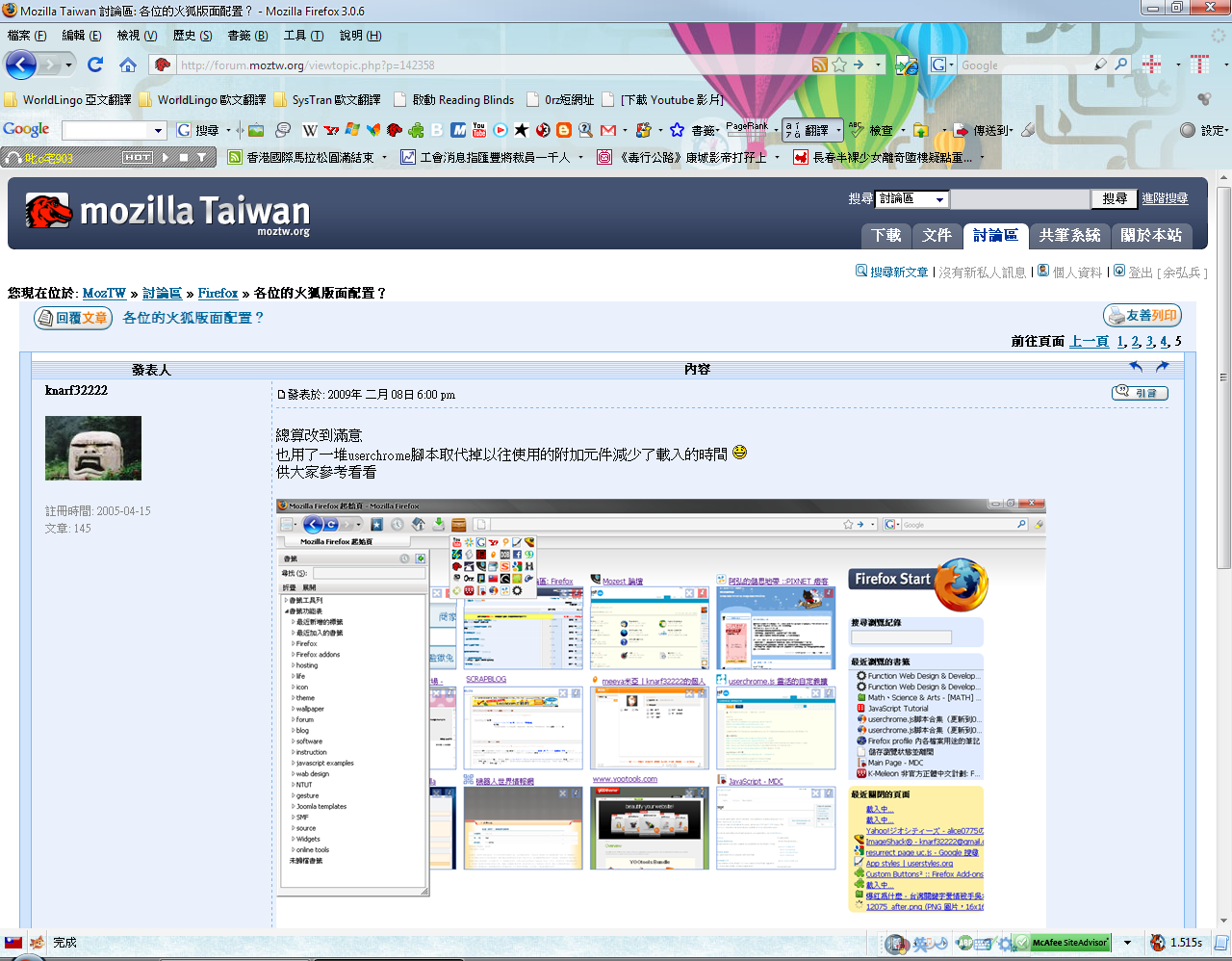The width and height of the screenshot is (1232, 961).
Task: Open the 編輯 (E) menu
Action: 82,36
